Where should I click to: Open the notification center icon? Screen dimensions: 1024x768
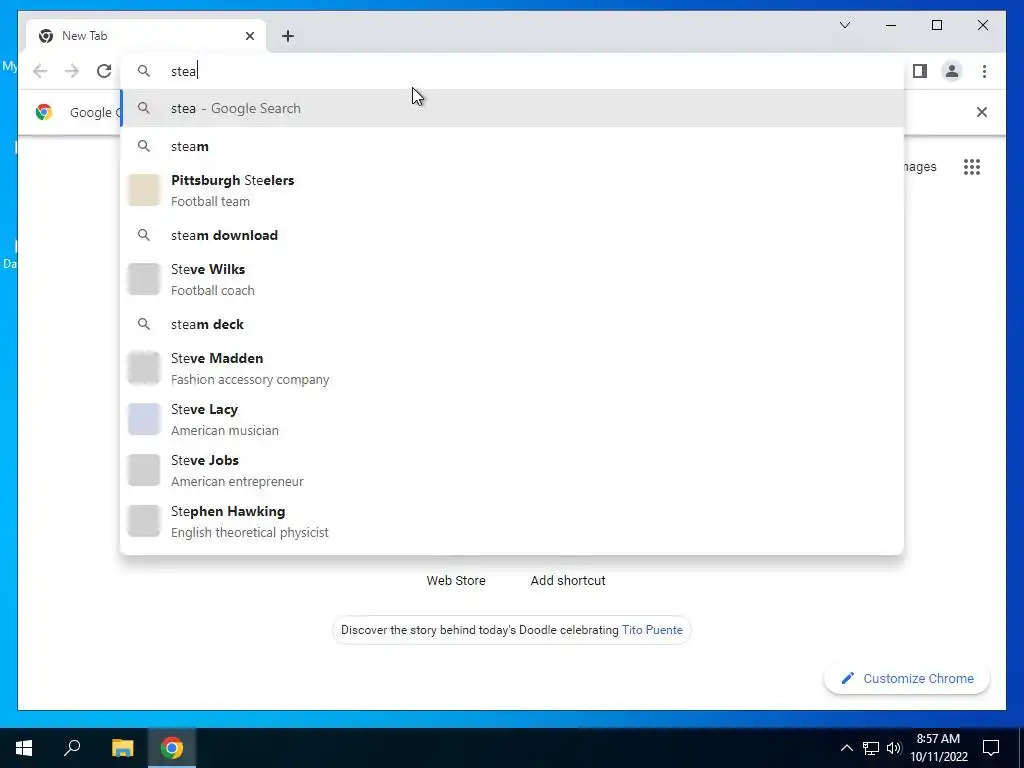[x=991, y=748]
